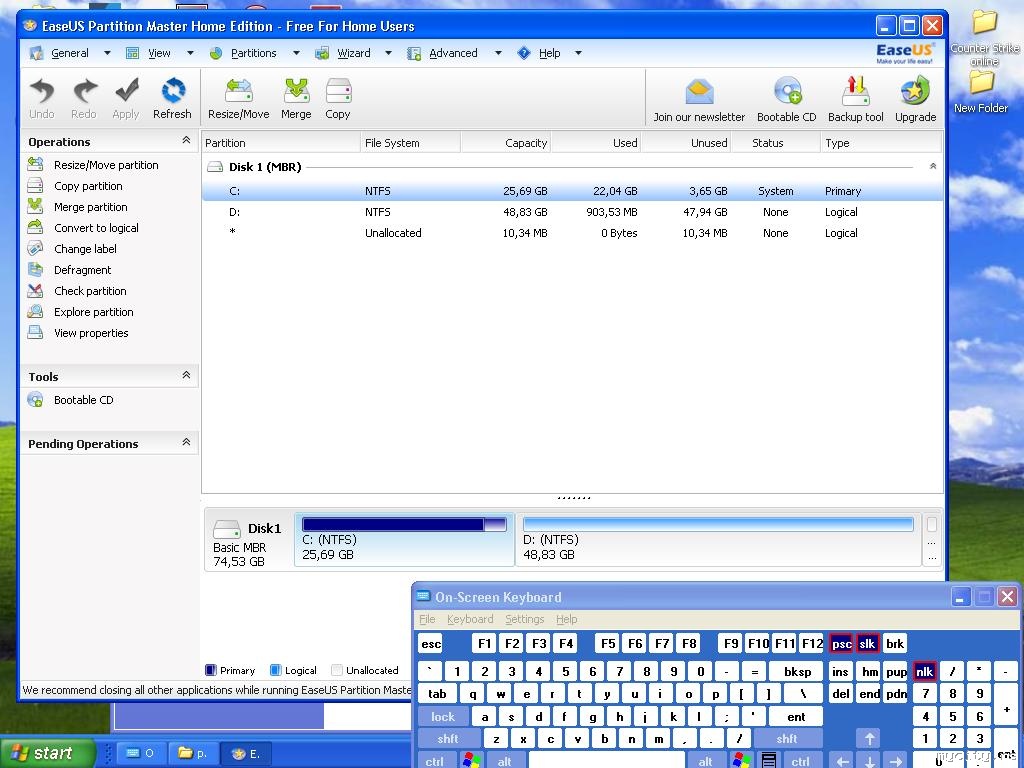Toggle nlk num lock key
The width and height of the screenshot is (1024, 768).
924,671
